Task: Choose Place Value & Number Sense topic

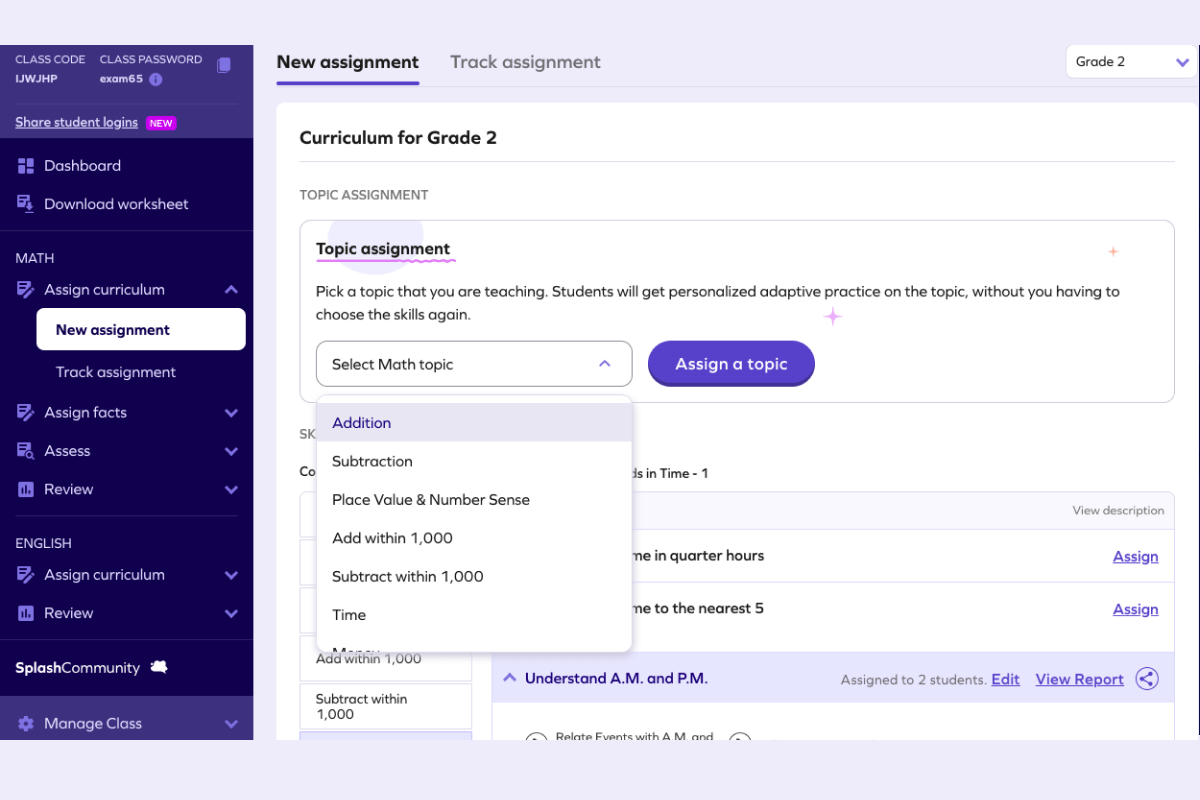Action: point(474,500)
